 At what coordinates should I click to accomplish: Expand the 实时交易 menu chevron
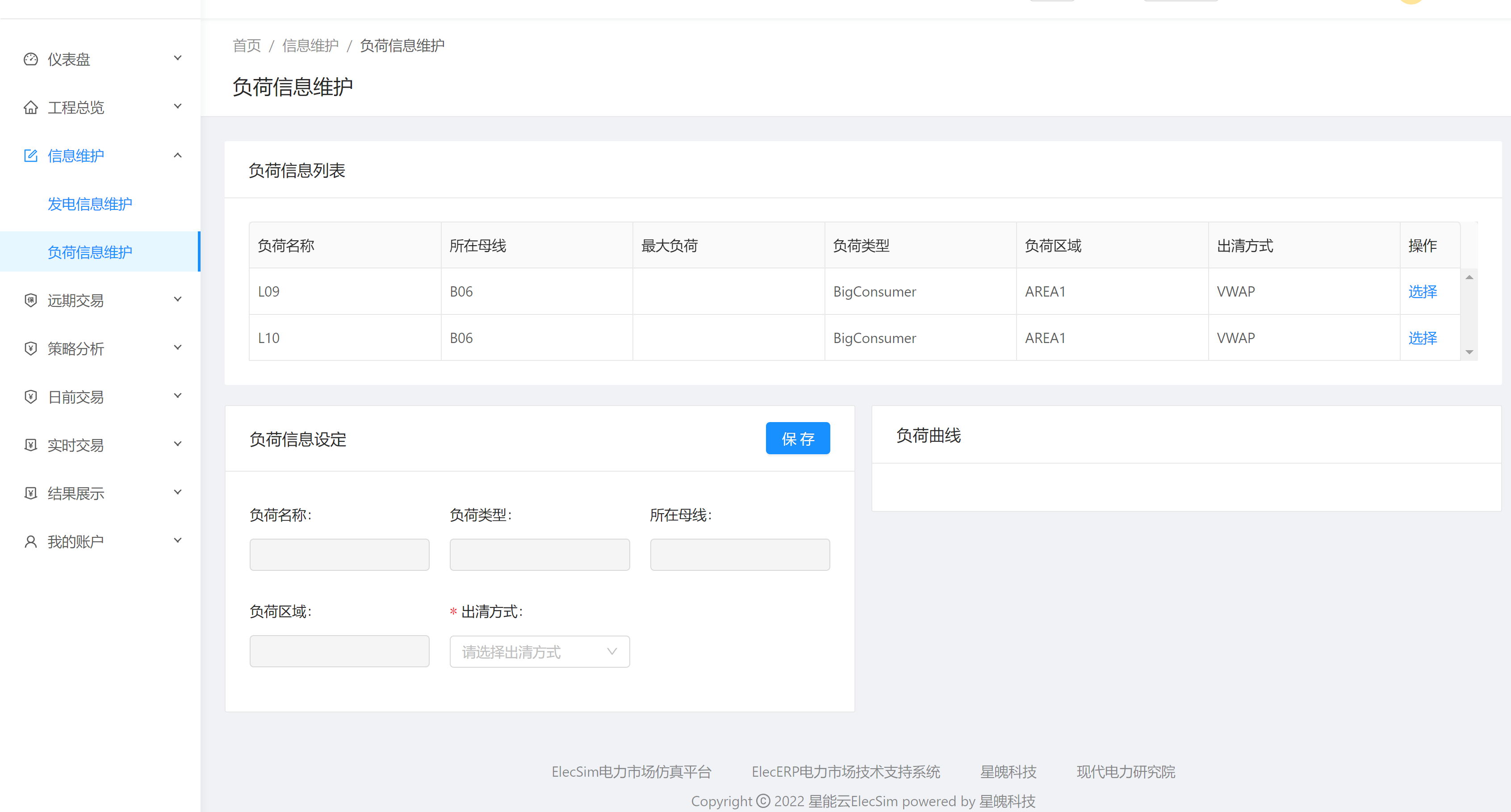178,444
